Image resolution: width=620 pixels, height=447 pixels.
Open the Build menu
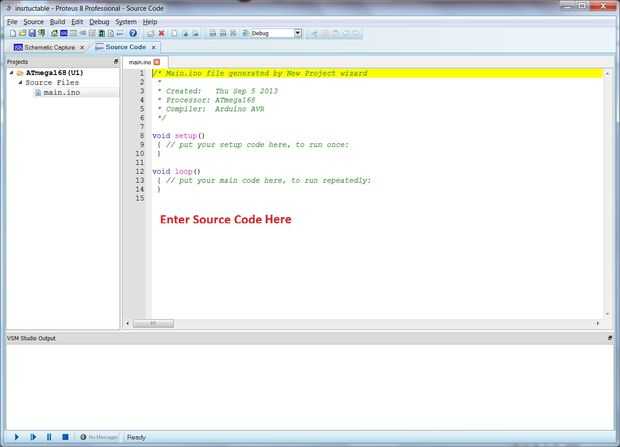57,22
